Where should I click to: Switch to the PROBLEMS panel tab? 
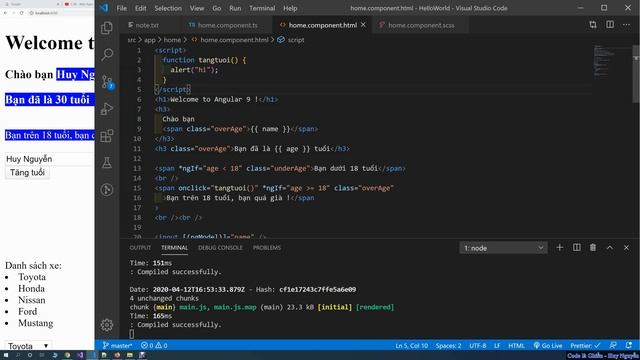pos(267,248)
